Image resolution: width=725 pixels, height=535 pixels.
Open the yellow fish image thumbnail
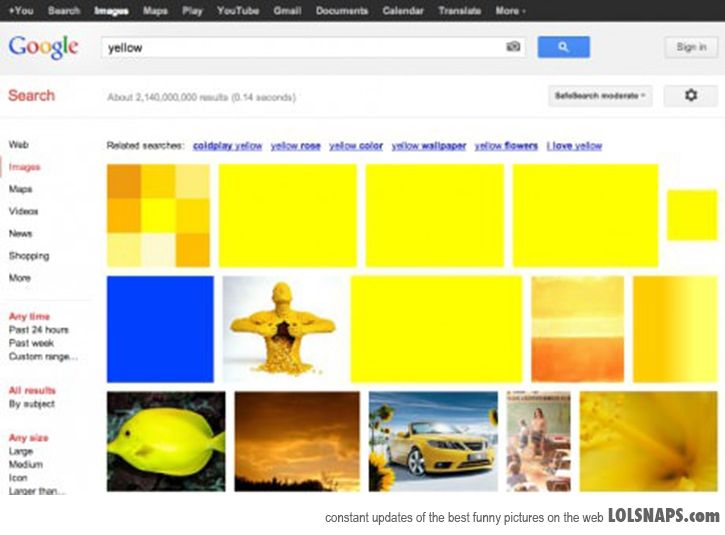click(x=166, y=441)
